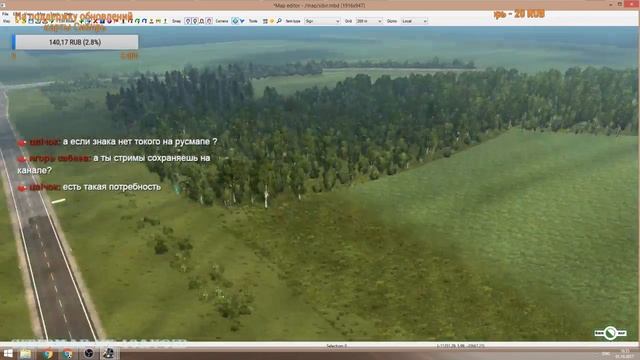640x360 pixels.
Task: Open the Windows Start button
Action: click(8, 353)
